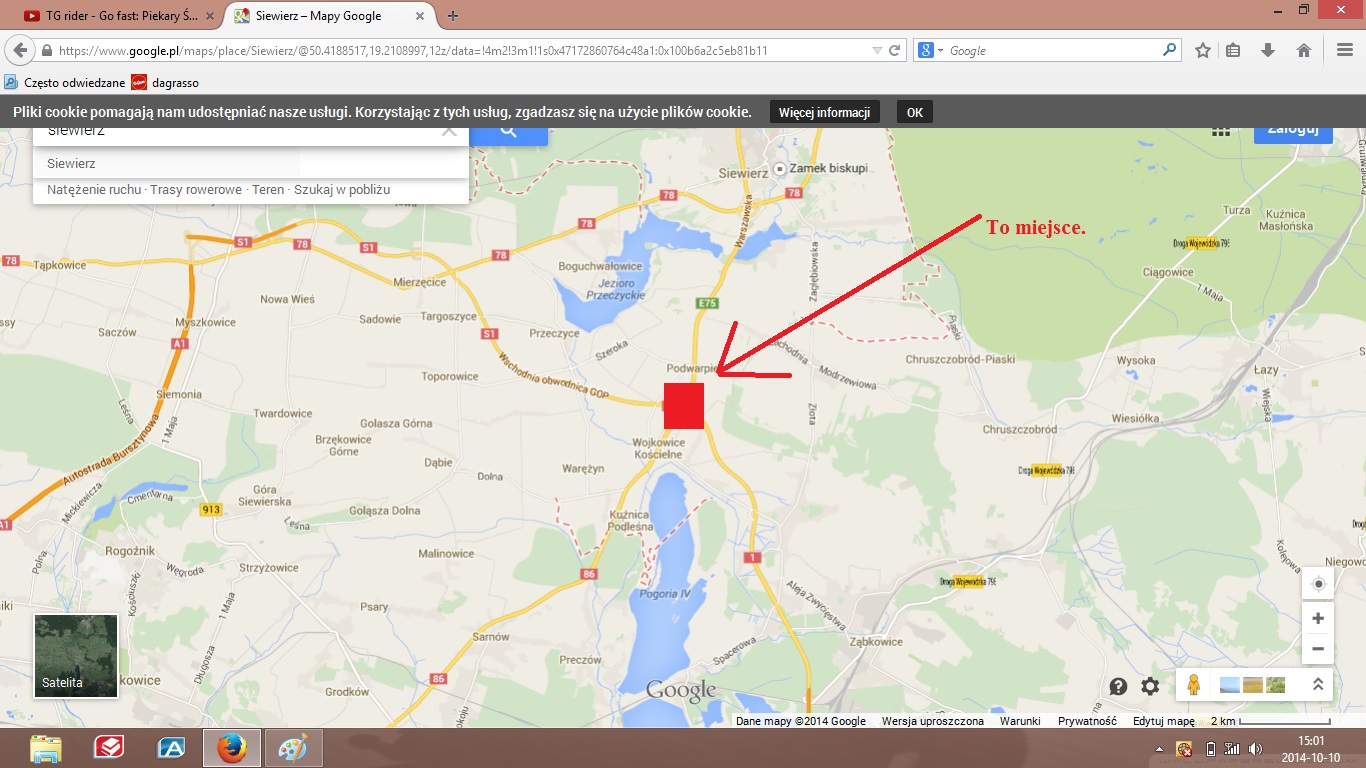Image resolution: width=1366 pixels, height=768 pixels.
Task: Click the Zamek biskupi map marker
Action: 780,168
